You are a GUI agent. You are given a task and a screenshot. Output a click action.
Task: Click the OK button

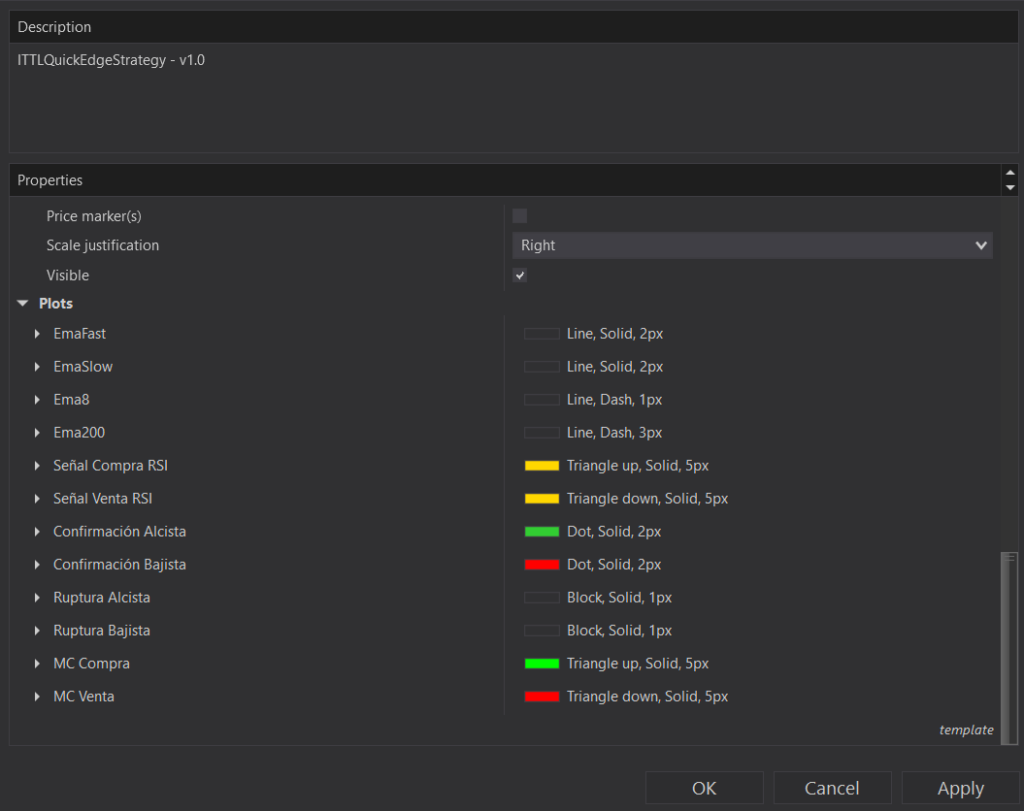point(704,788)
